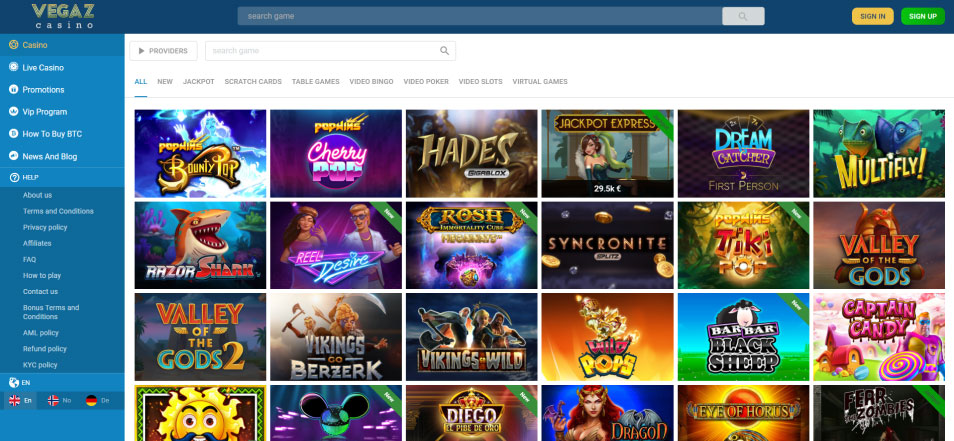Viewport: 954px width, 441px height.
Task: Click the Vip Program sidebar icon
Action: tap(13, 111)
